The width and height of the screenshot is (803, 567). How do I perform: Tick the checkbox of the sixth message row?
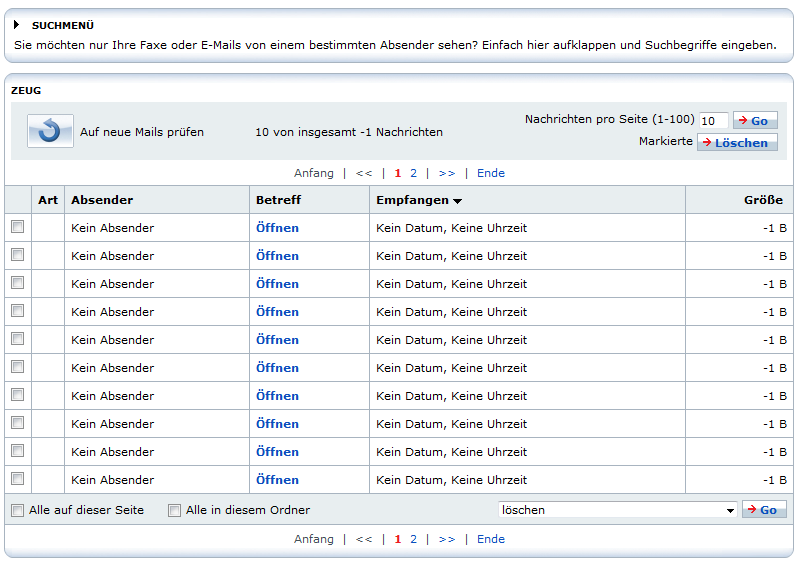[18, 367]
